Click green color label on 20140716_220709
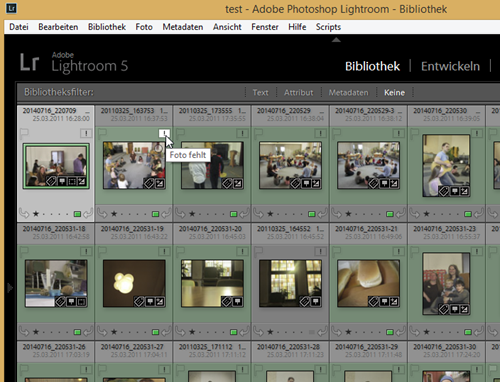Screen dimensions: 500x382 pyautogui.click(x=77, y=214)
